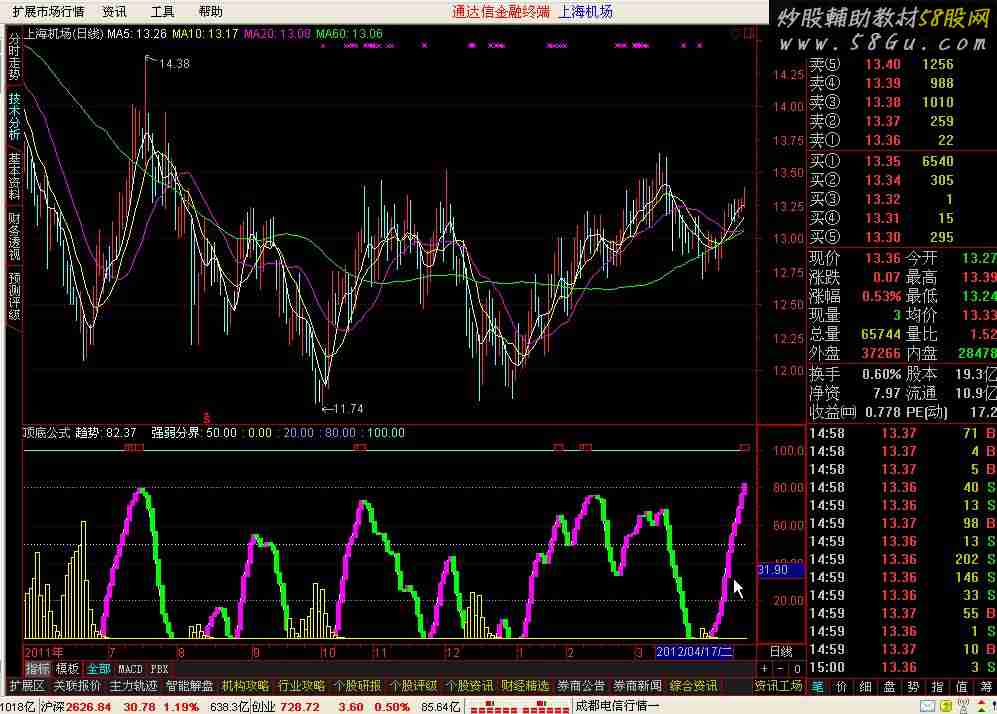The image size is (997, 714).
Task: Click the 顶底公式 indicator title
Action: [46, 432]
